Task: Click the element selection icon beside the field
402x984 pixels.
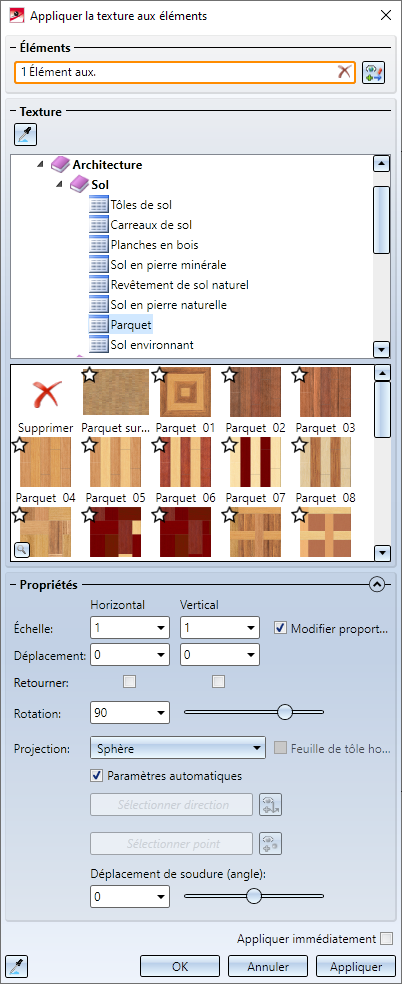Action: point(373,72)
